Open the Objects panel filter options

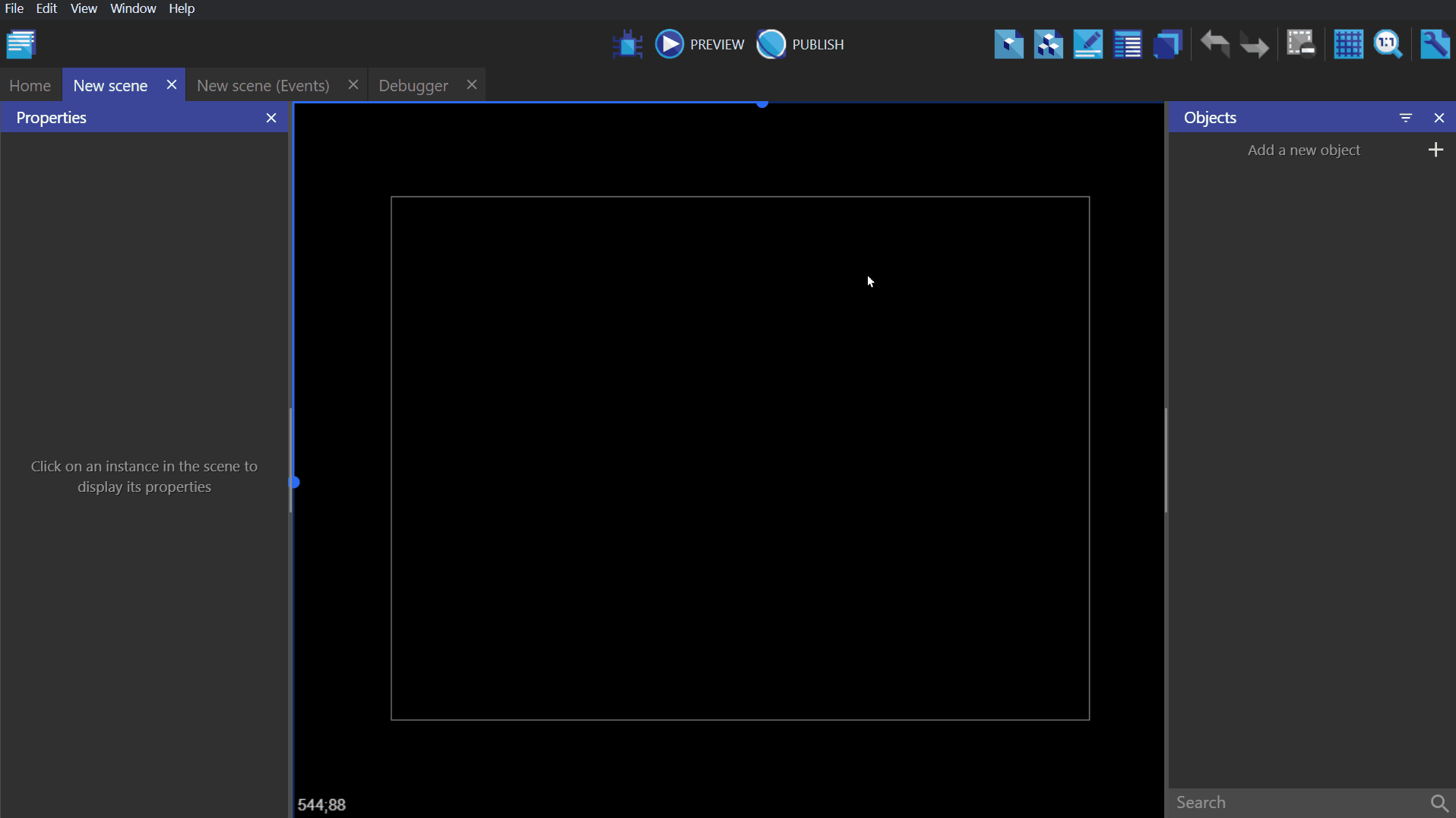pyautogui.click(x=1405, y=118)
